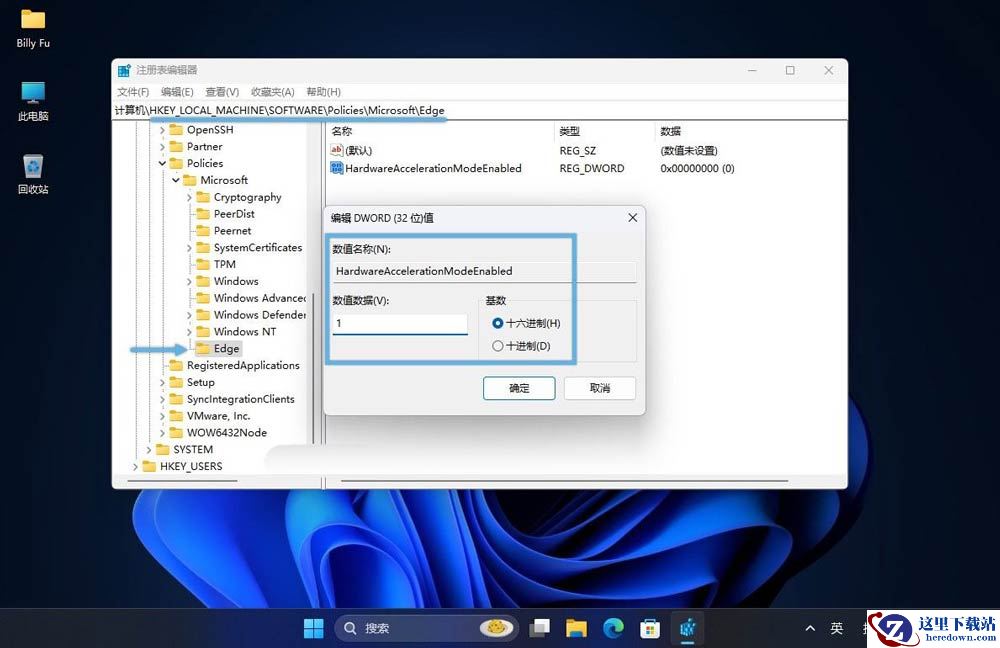The width and height of the screenshot is (1000, 648).
Task: Open the 文件(F) menu
Action: (133, 92)
